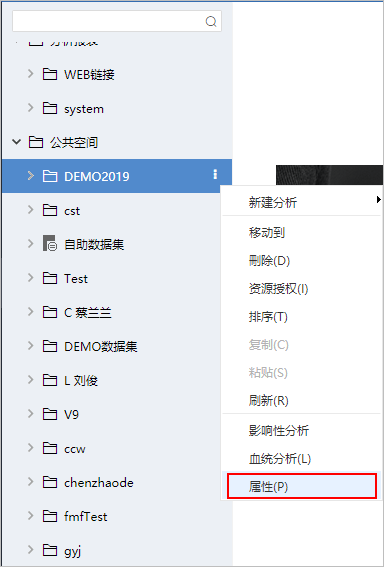Expand the Test folder chevron
The width and height of the screenshot is (384, 567).
coord(31,278)
